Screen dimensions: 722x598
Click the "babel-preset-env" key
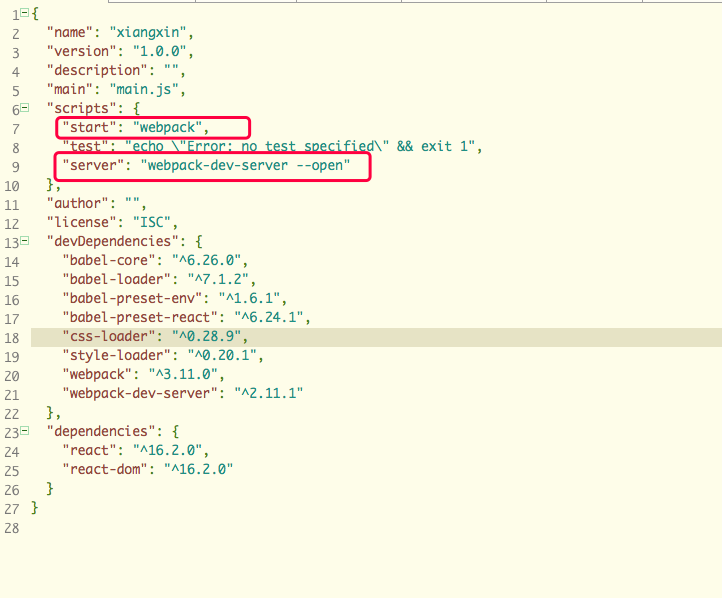click(x=132, y=298)
